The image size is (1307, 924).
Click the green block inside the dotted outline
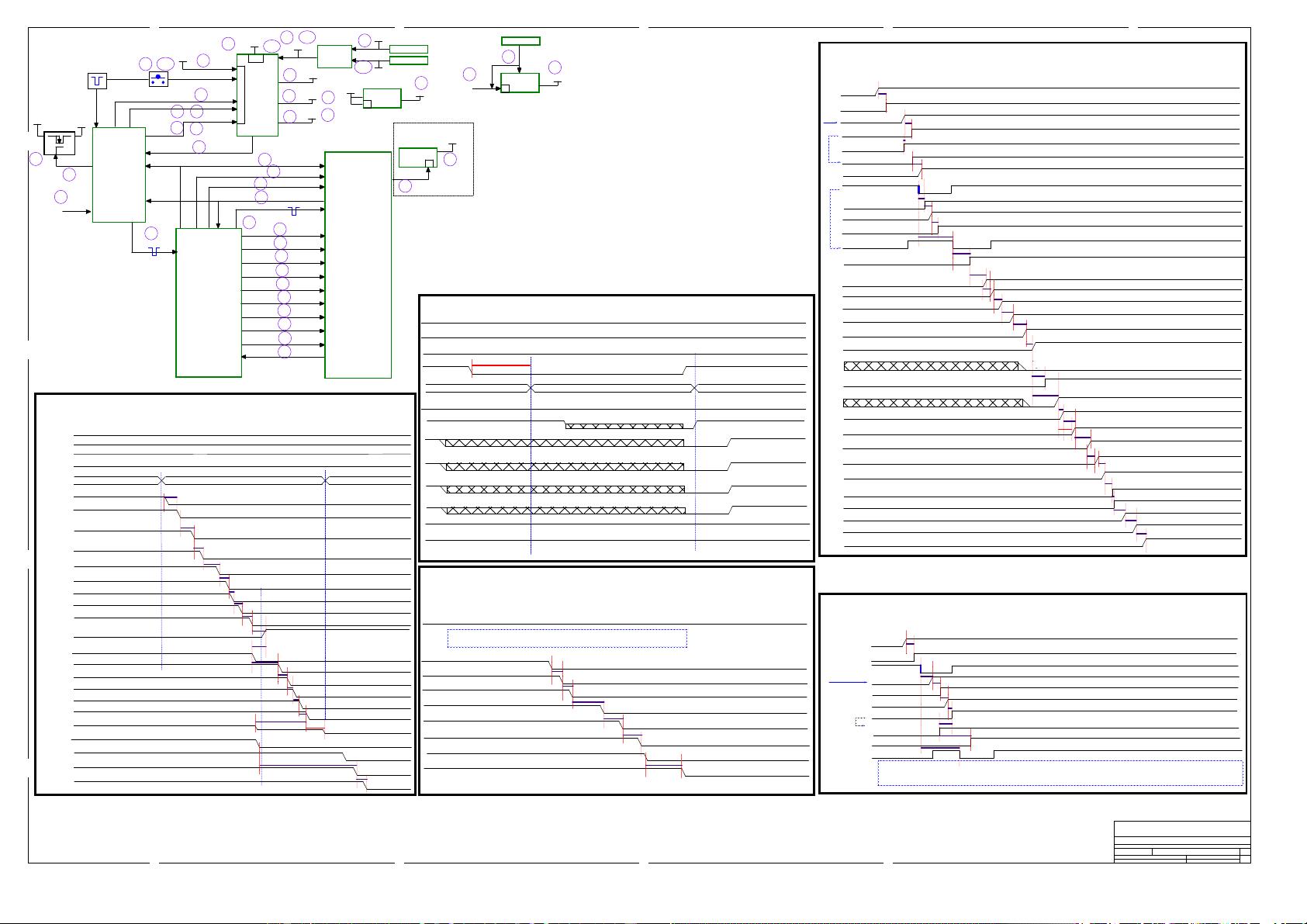pyautogui.click(x=417, y=157)
